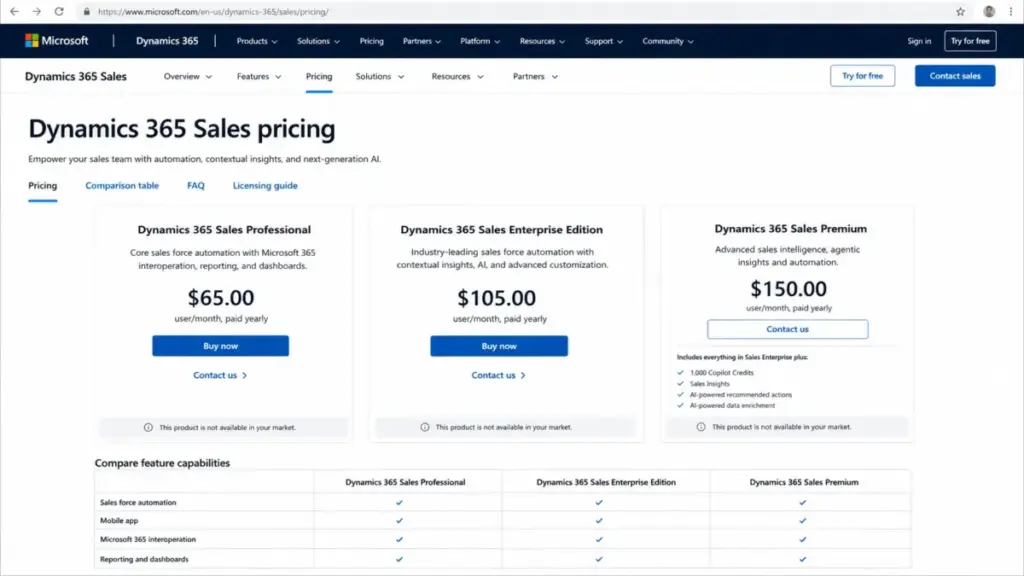This screenshot has height=576, width=1024.
Task: Open the top nav Partners dropdown
Action: pos(421,41)
